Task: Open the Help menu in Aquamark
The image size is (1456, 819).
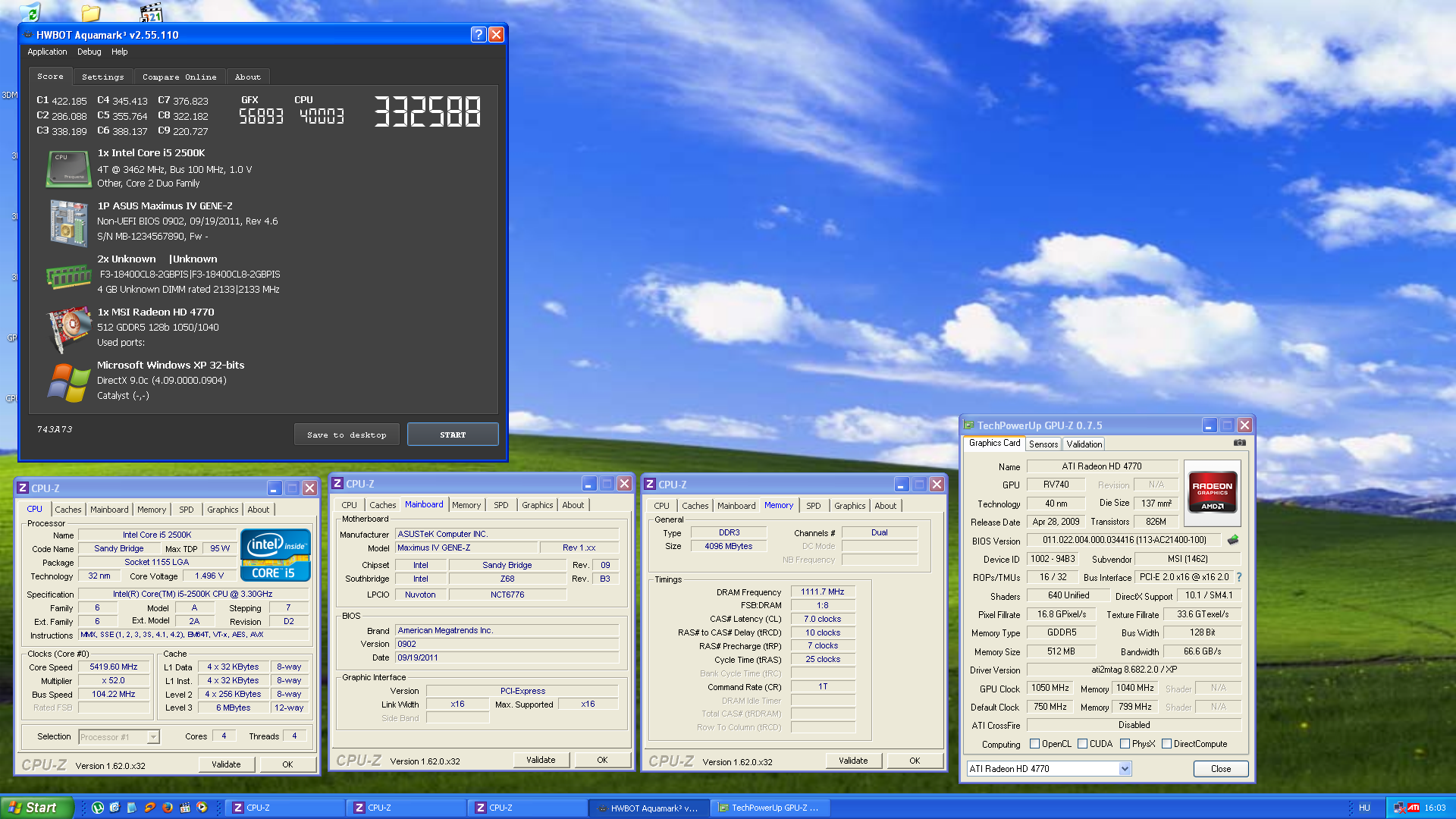Action: click(119, 52)
